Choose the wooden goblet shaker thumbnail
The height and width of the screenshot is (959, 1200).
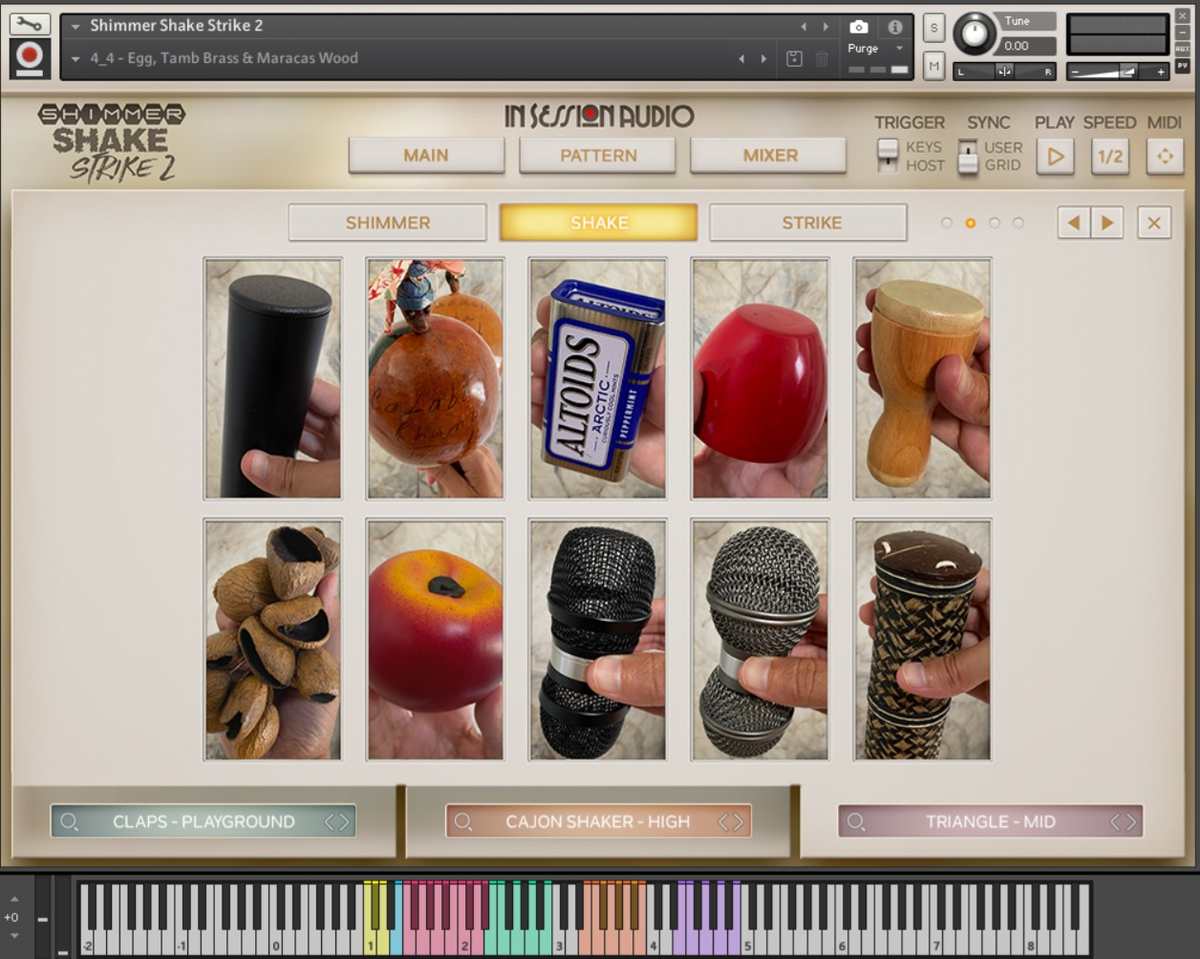922,378
